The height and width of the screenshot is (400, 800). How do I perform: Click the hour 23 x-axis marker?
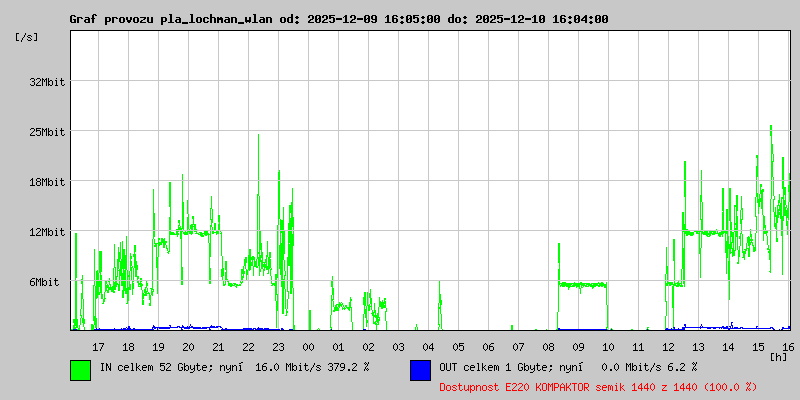pos(279,347)
